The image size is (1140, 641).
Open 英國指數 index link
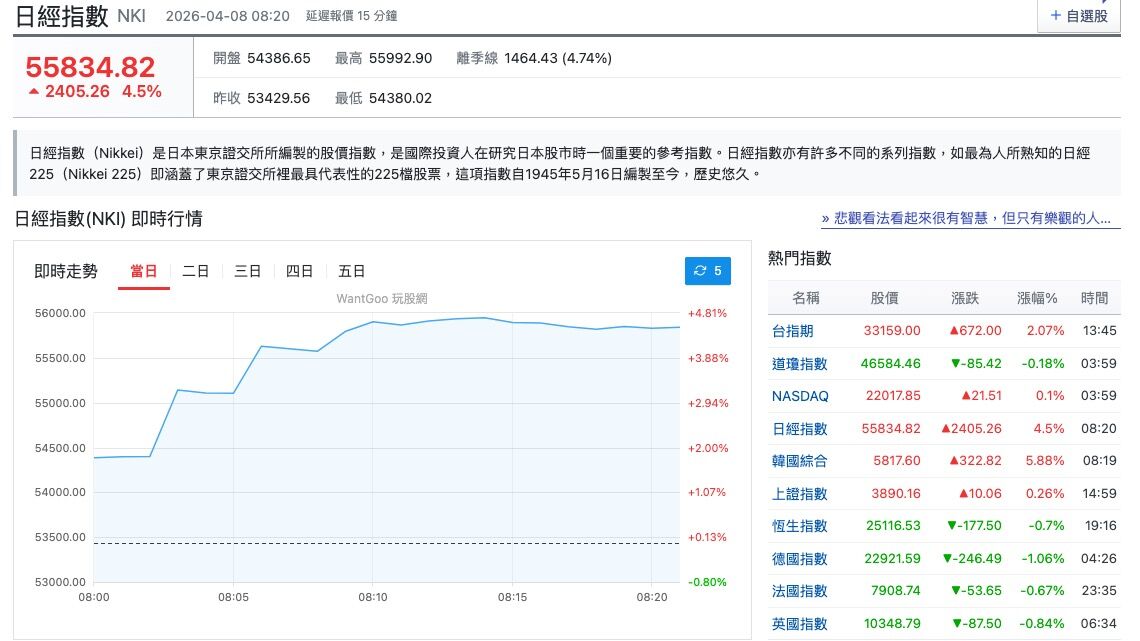click(x=799, y=624)
